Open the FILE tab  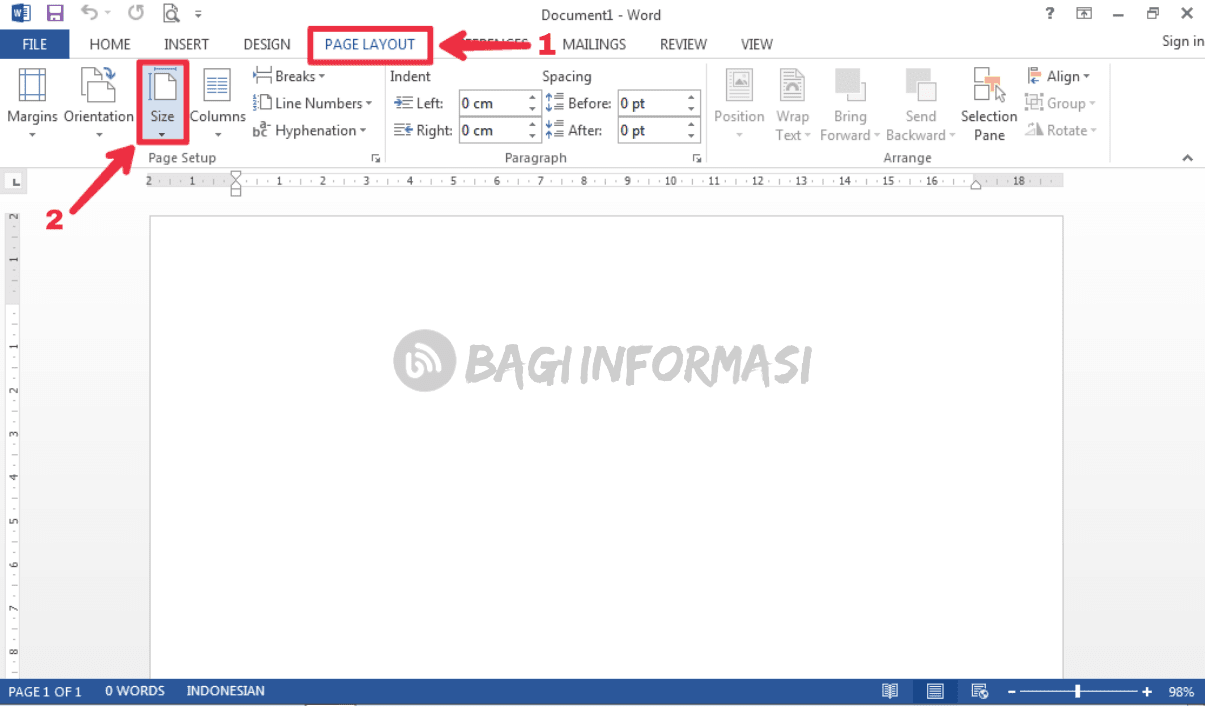click(35, 44)
